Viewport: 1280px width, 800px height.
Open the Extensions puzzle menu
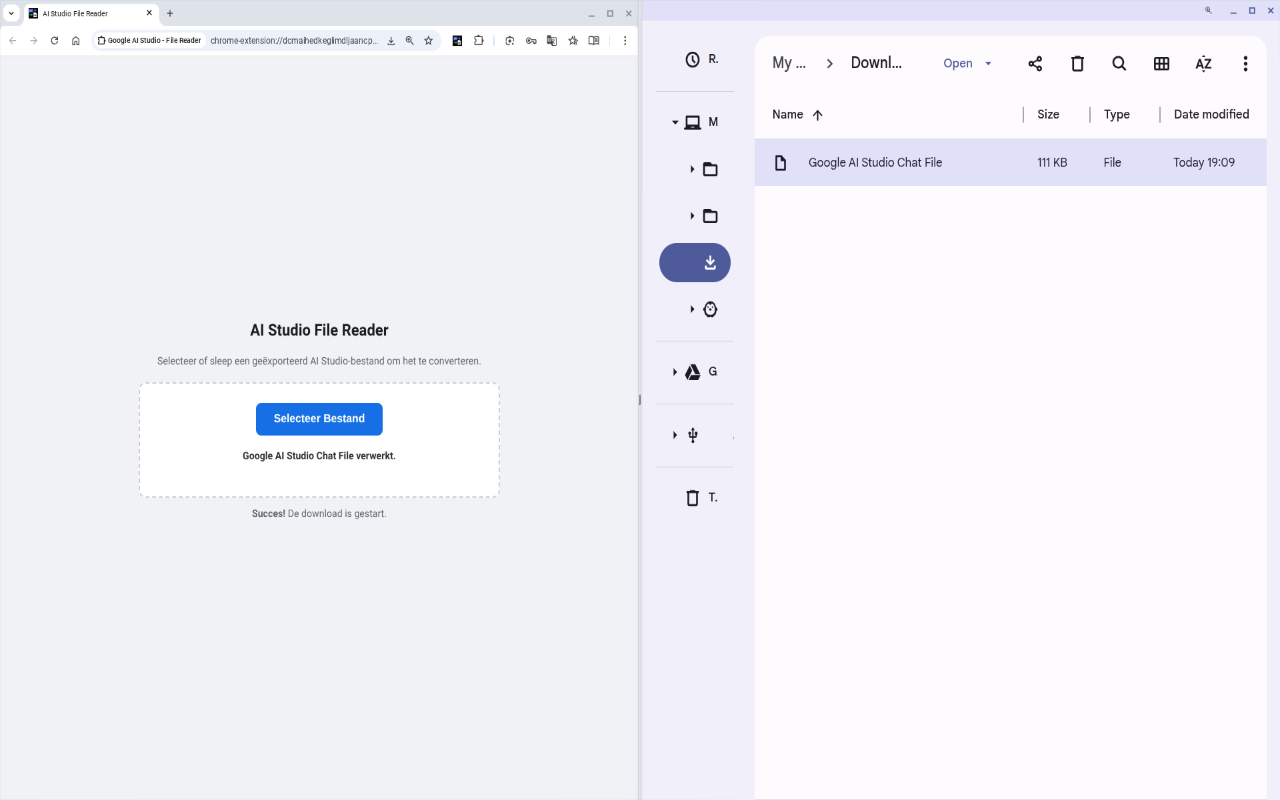coord(479,41)
